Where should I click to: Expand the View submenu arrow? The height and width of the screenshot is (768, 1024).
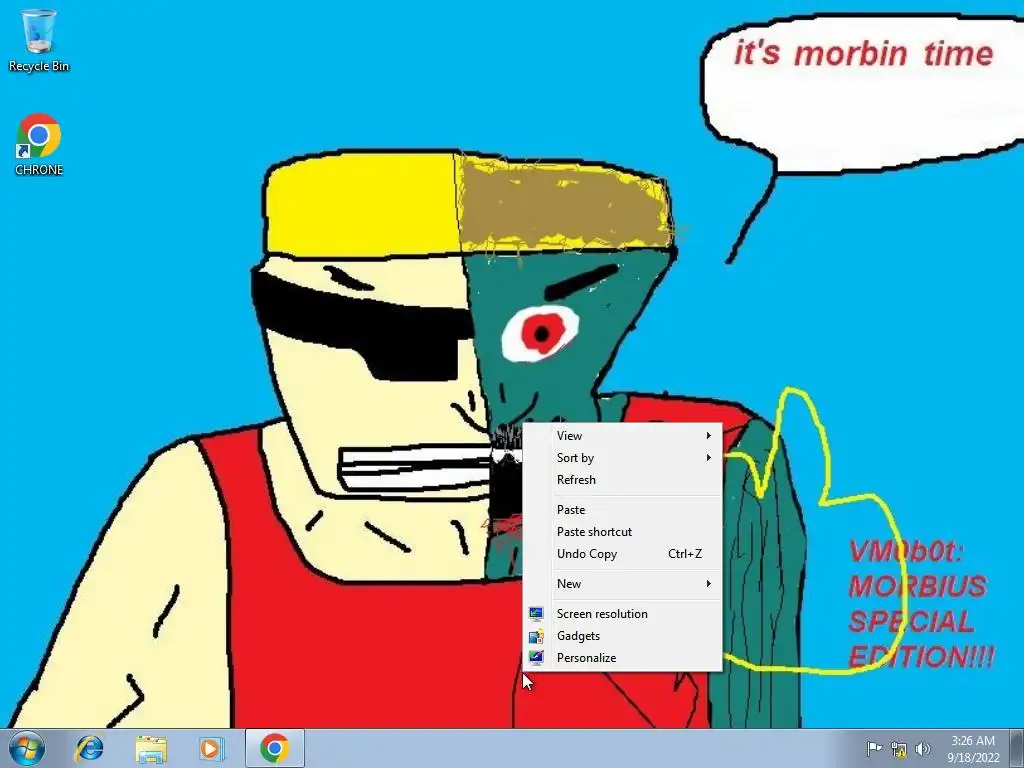click(x=709, y=436)
